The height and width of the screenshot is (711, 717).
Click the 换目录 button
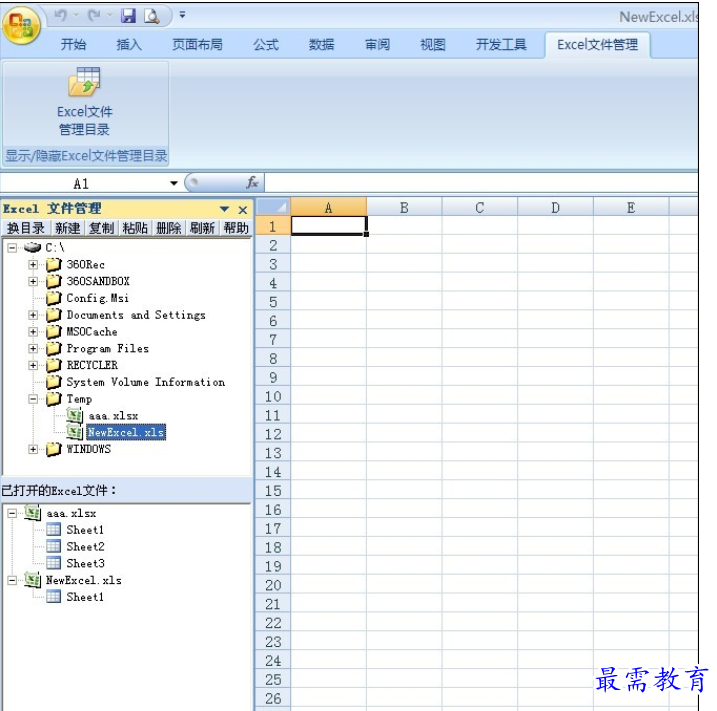click(26, 228)
